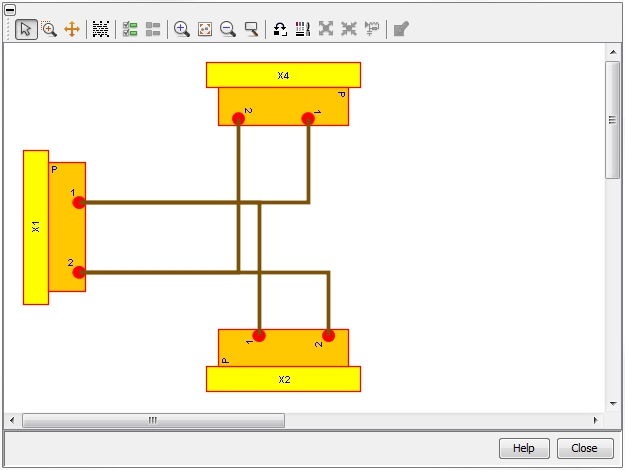Image resolution: width=625 pixels, height=470 pixels.
Task: Select the X4 connector block
Action: pyautogui.click(x=283, y=75)
